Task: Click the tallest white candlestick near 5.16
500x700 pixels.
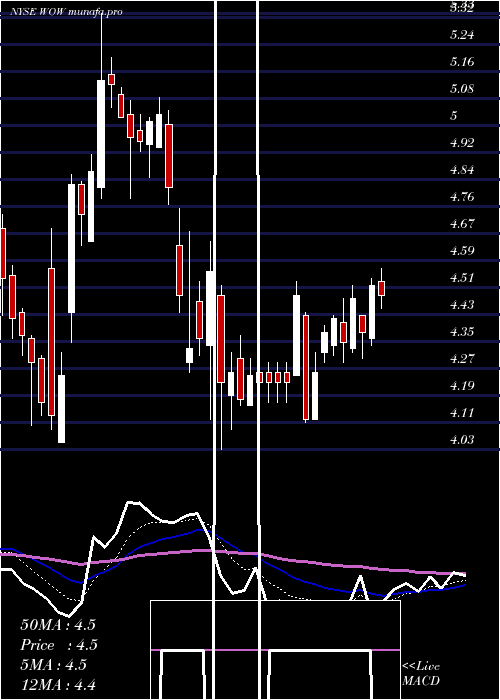Action: click(101, 134)
